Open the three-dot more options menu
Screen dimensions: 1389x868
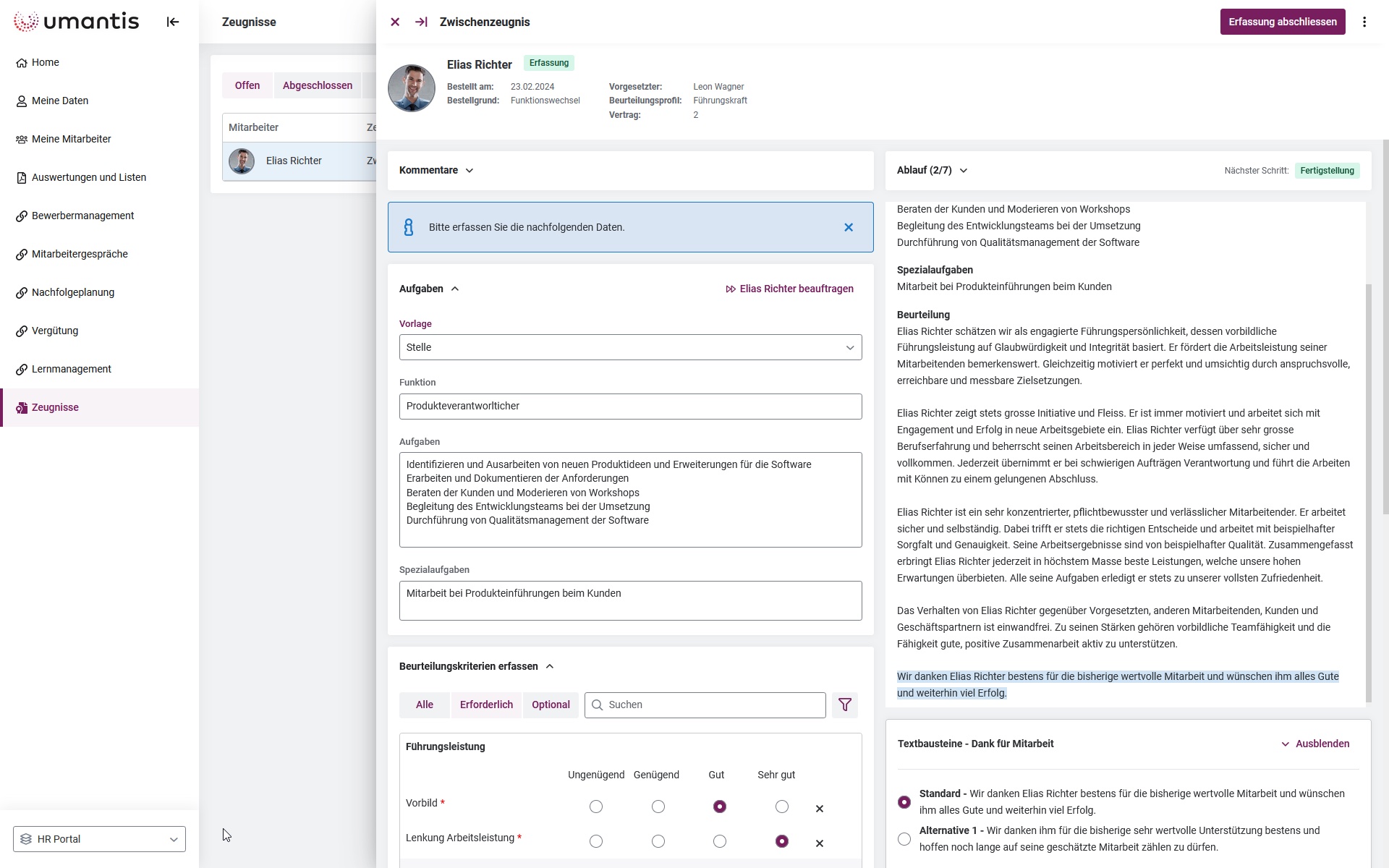coord(1364,22)
